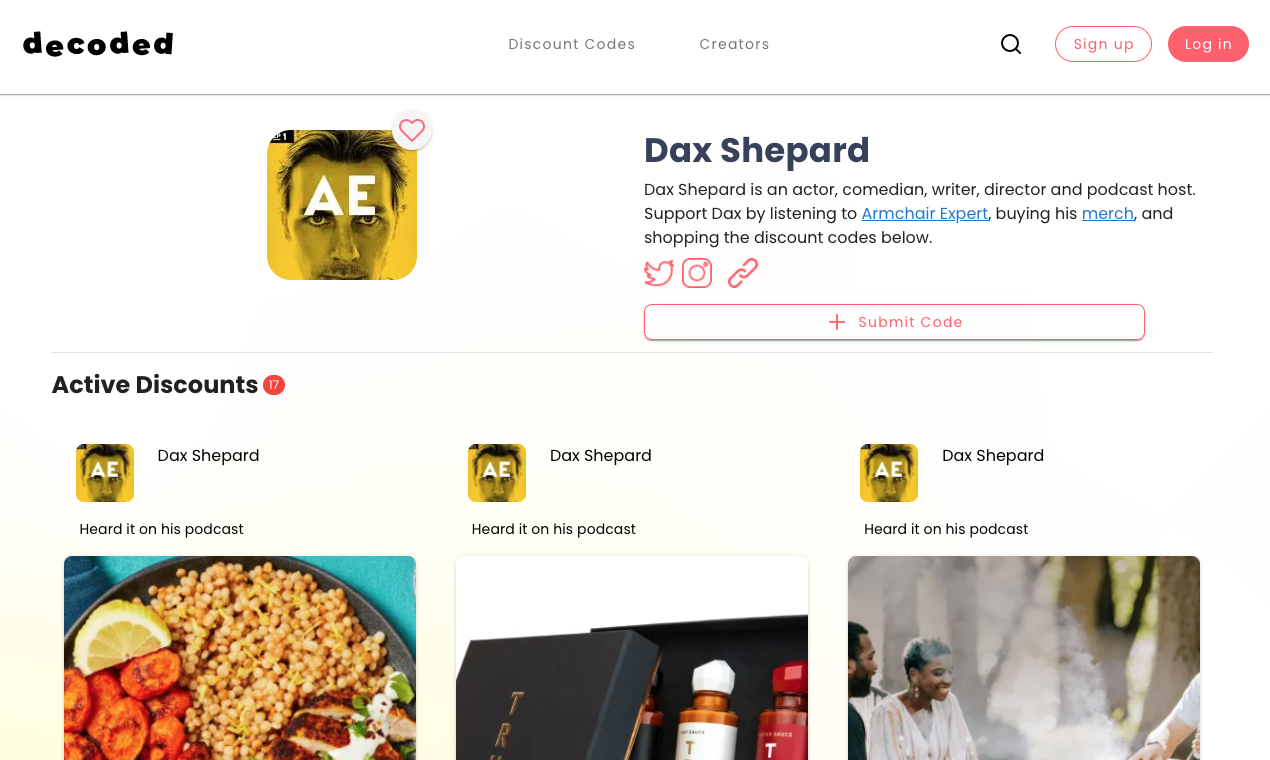Open the hot sauce box discount image

pyautogui.click(x=632, y=658)
